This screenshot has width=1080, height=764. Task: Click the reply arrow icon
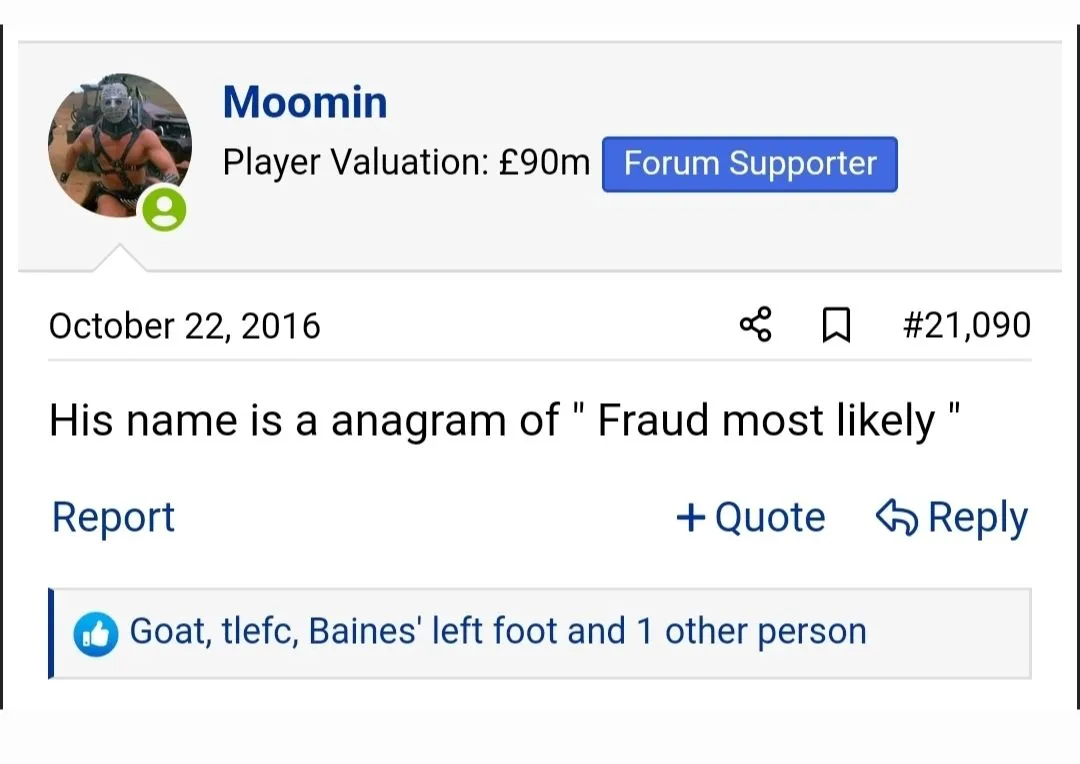(x=897, y=517)
